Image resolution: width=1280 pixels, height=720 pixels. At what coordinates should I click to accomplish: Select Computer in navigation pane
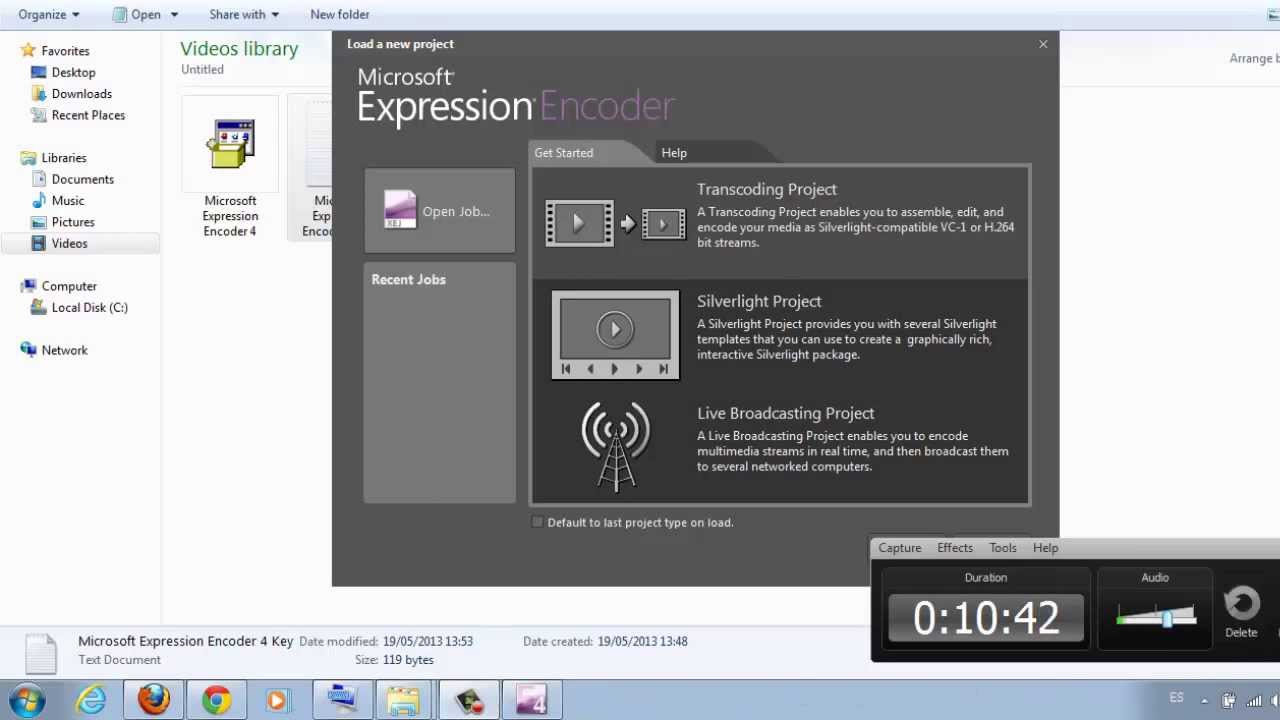[x=69, y=286]
